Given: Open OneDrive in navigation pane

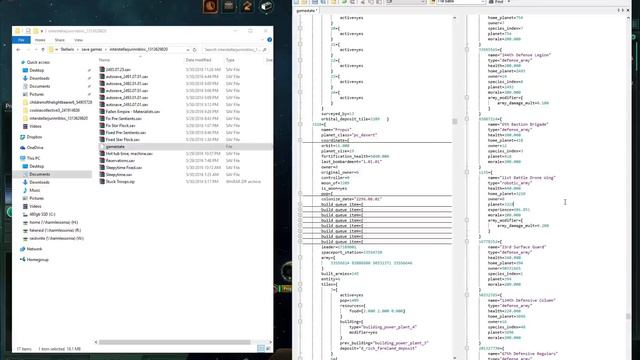Looking at the screenshot, I should (x=35, y=148).
